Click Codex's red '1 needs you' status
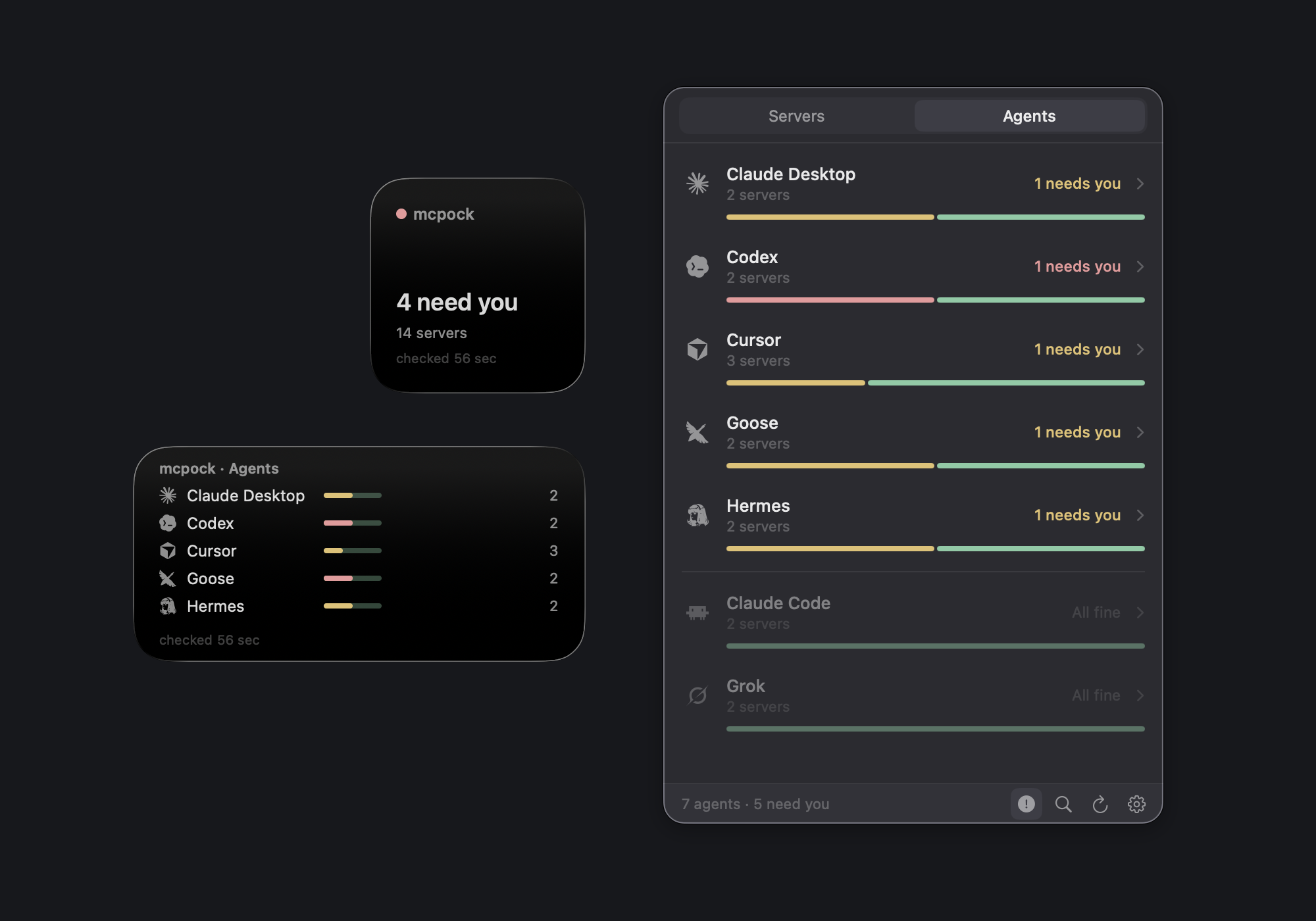The height and width of the screenshot is (921, 1316). coord(1077,266)
